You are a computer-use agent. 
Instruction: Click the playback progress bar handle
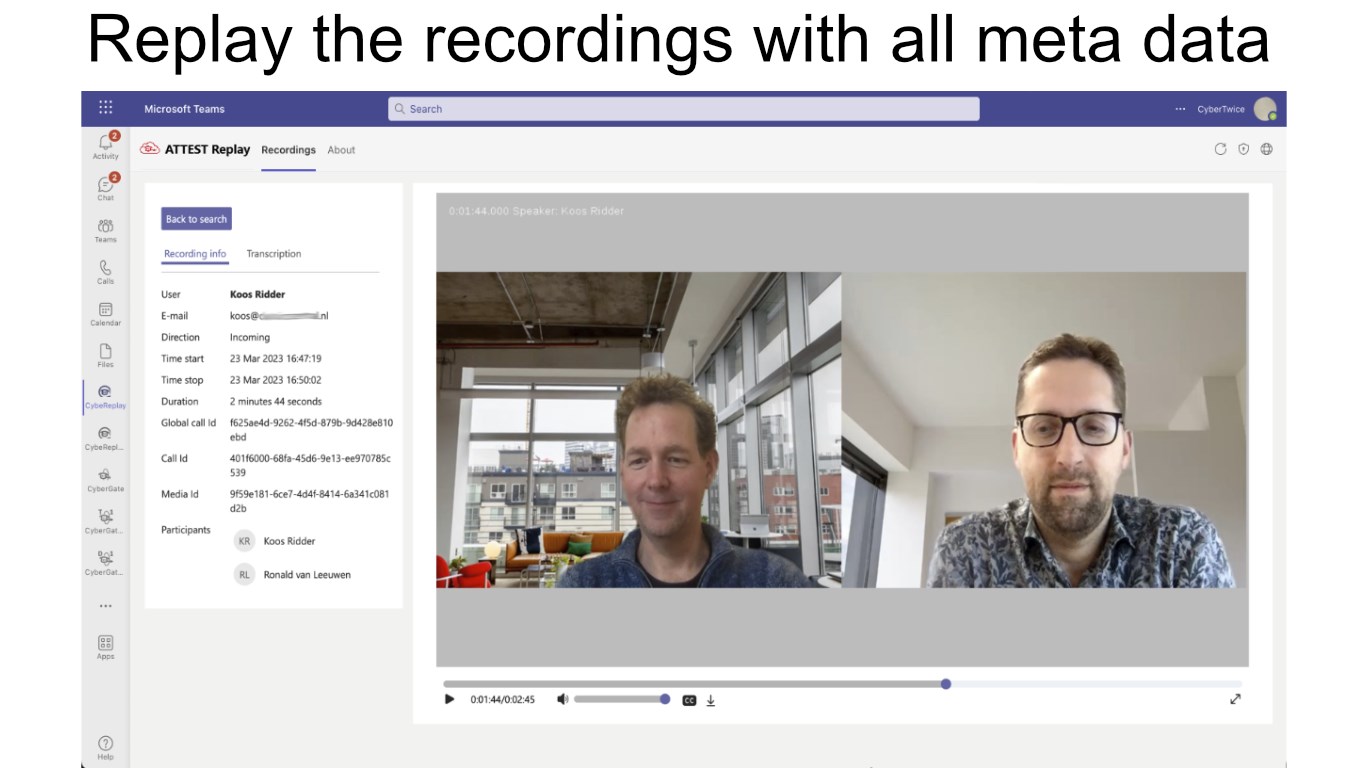(946, 684)
